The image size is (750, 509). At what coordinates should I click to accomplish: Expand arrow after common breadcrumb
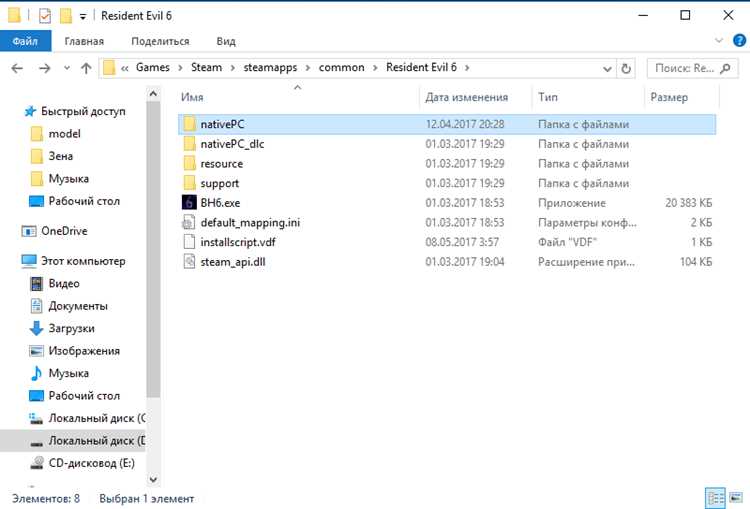tap(375, 68)
